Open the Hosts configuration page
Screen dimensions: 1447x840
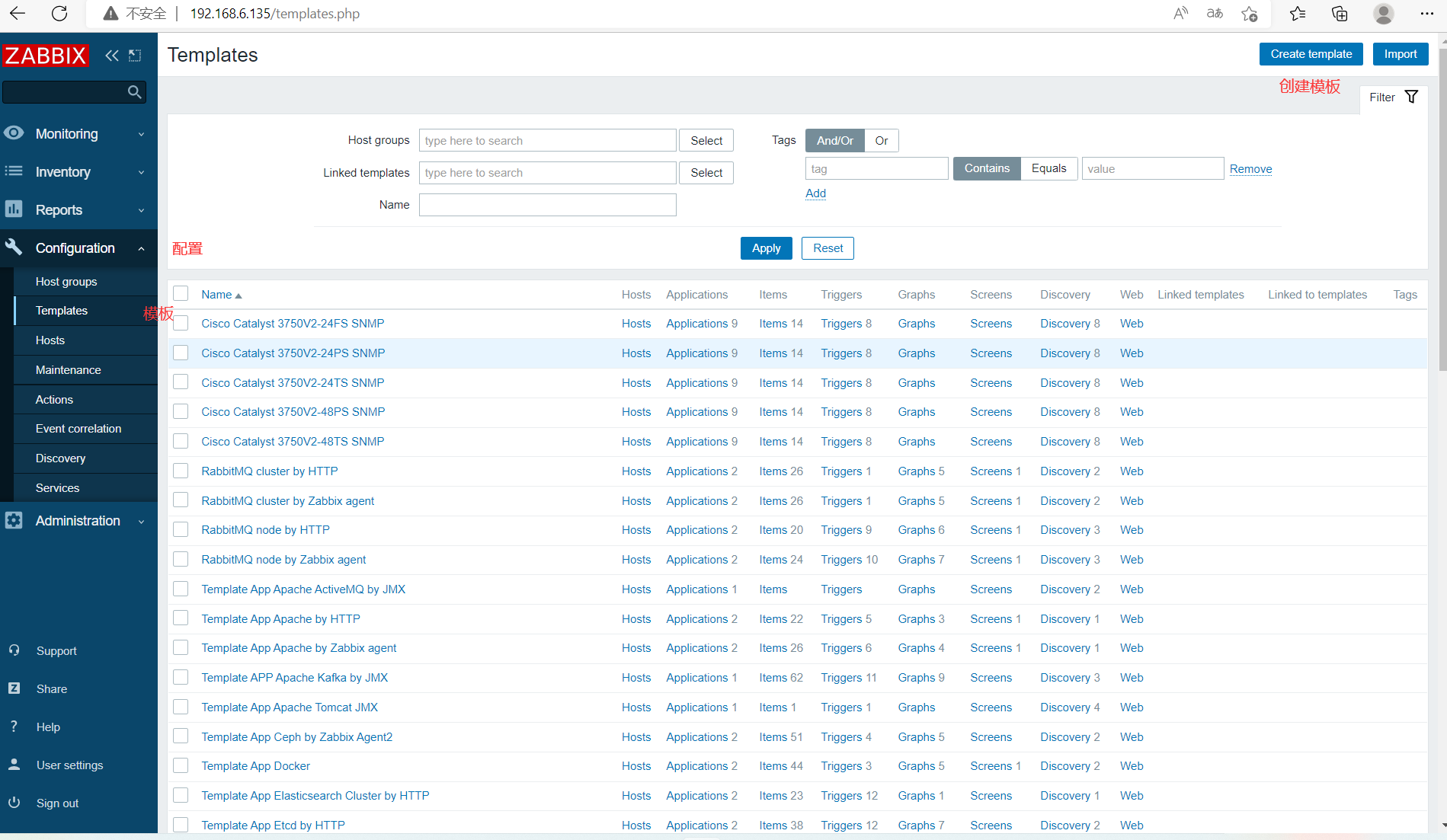[x=50, y=340]
